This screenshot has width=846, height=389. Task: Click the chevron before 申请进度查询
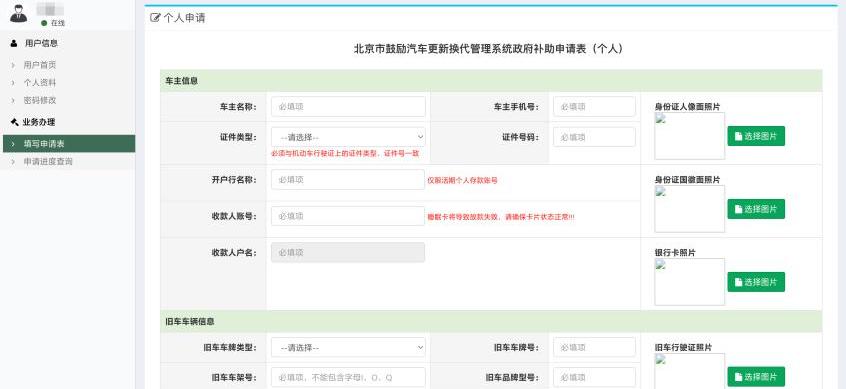13,161
